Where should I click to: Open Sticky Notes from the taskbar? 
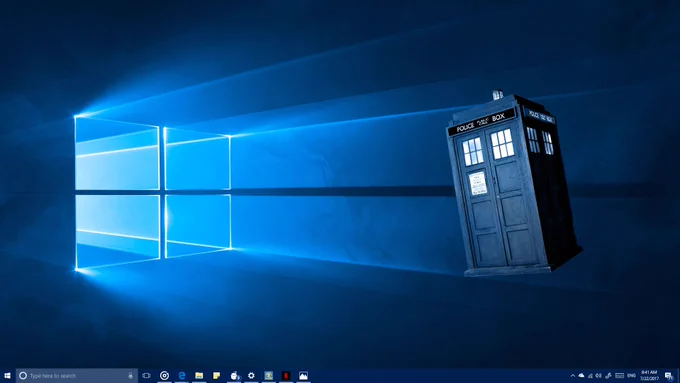click(x=216, y=376)
